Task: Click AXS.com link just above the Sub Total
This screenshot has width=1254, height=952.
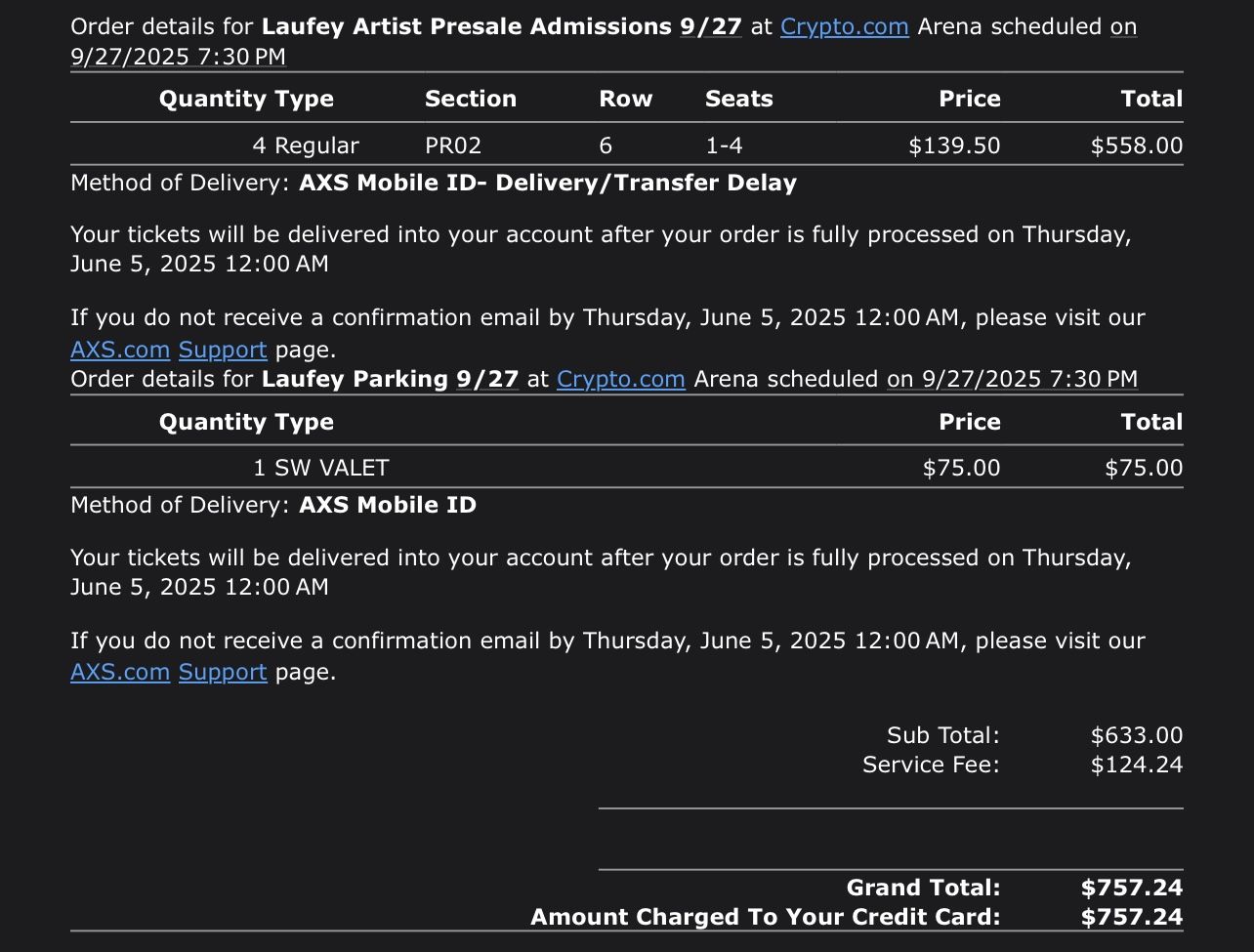Action: pos(120,672)
